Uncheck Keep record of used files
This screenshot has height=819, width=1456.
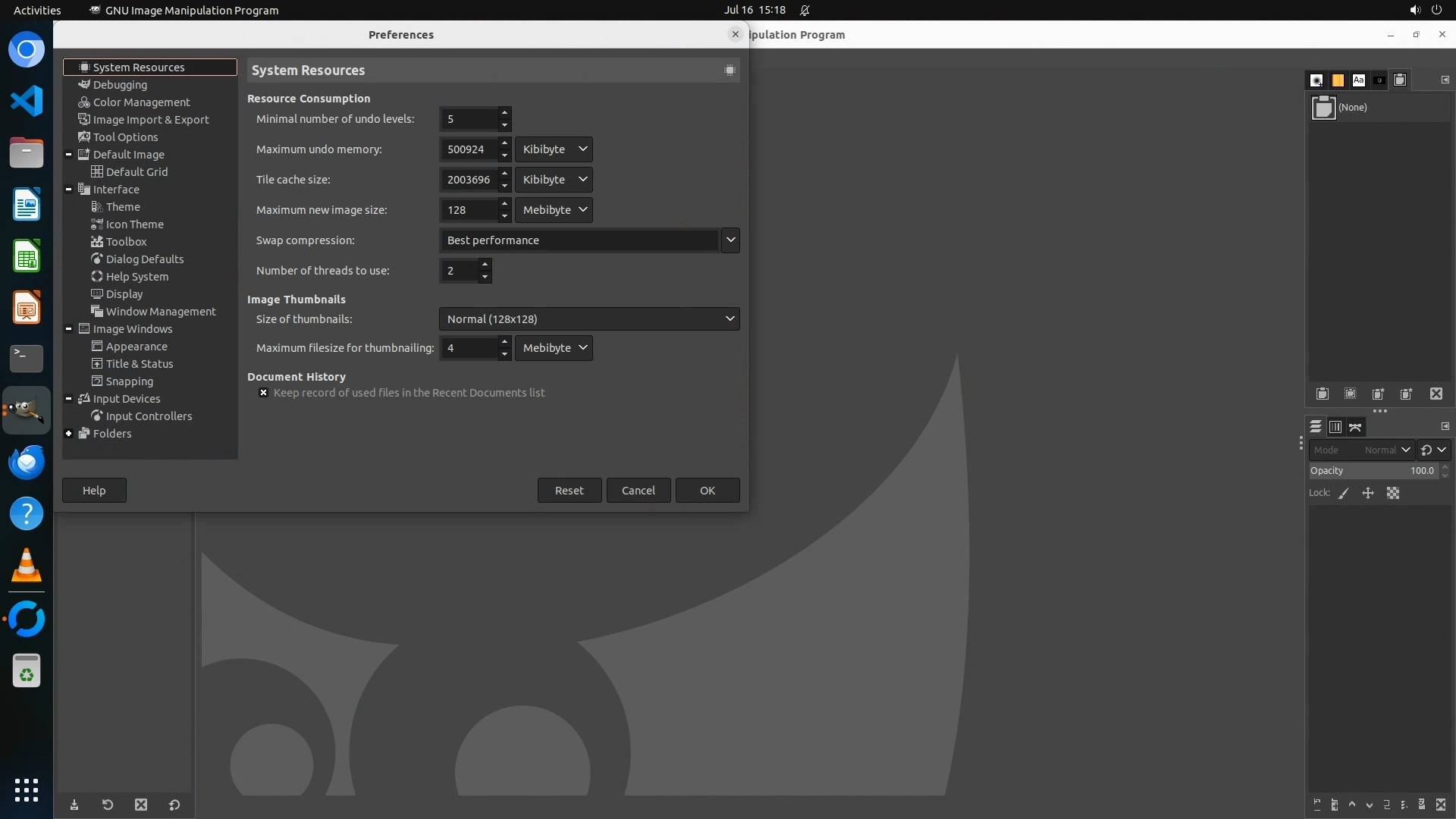(264, 393)
